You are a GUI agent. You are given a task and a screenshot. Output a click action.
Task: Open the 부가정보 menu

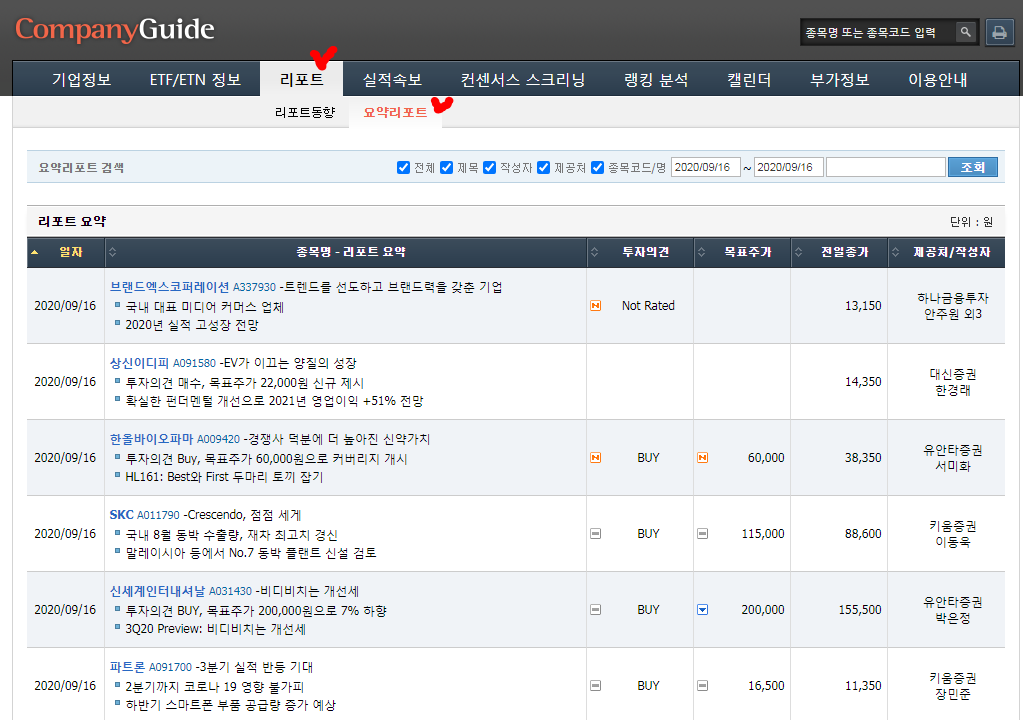pos(840,80)
